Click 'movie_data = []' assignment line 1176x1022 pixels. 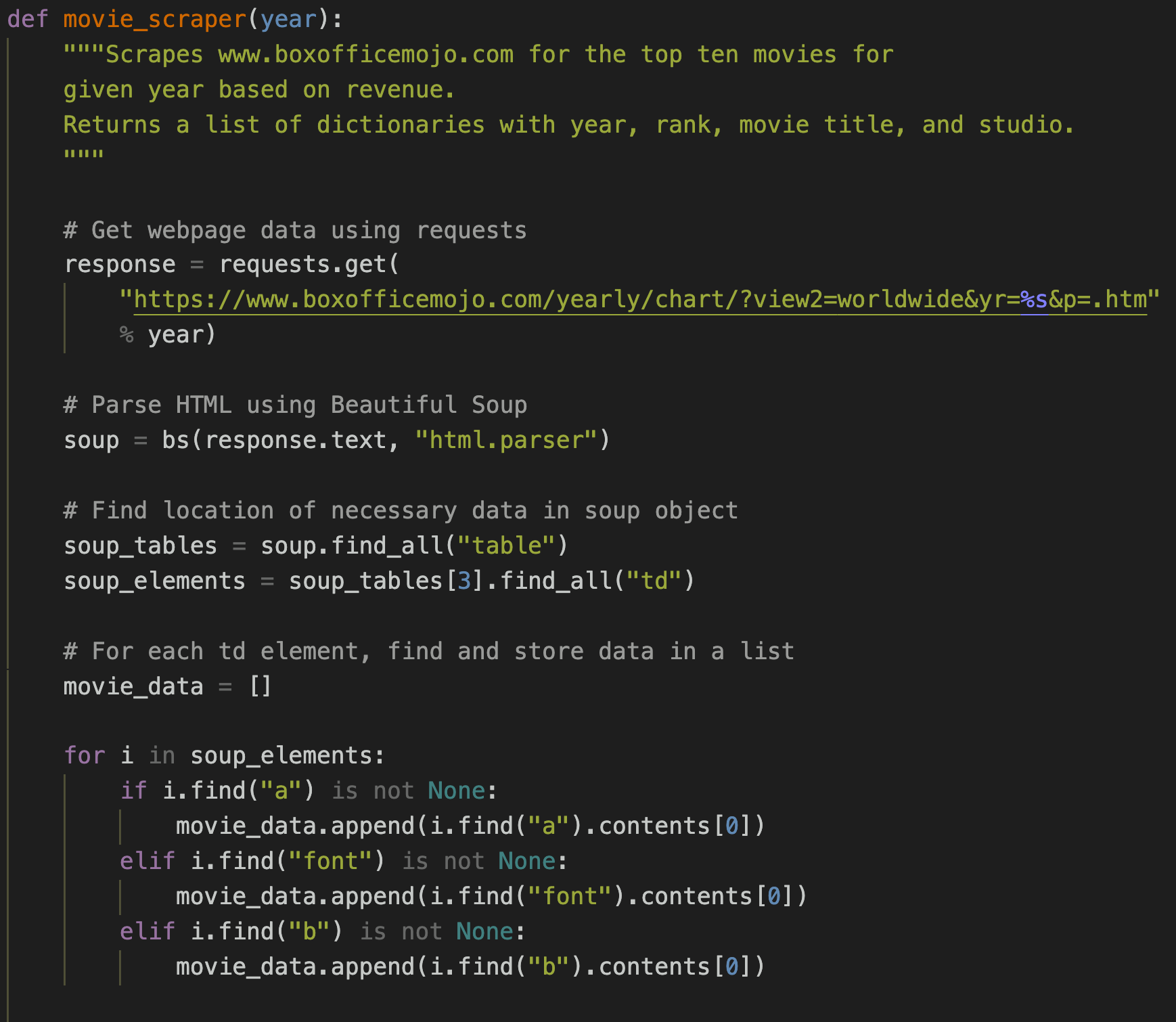(168, 686)
